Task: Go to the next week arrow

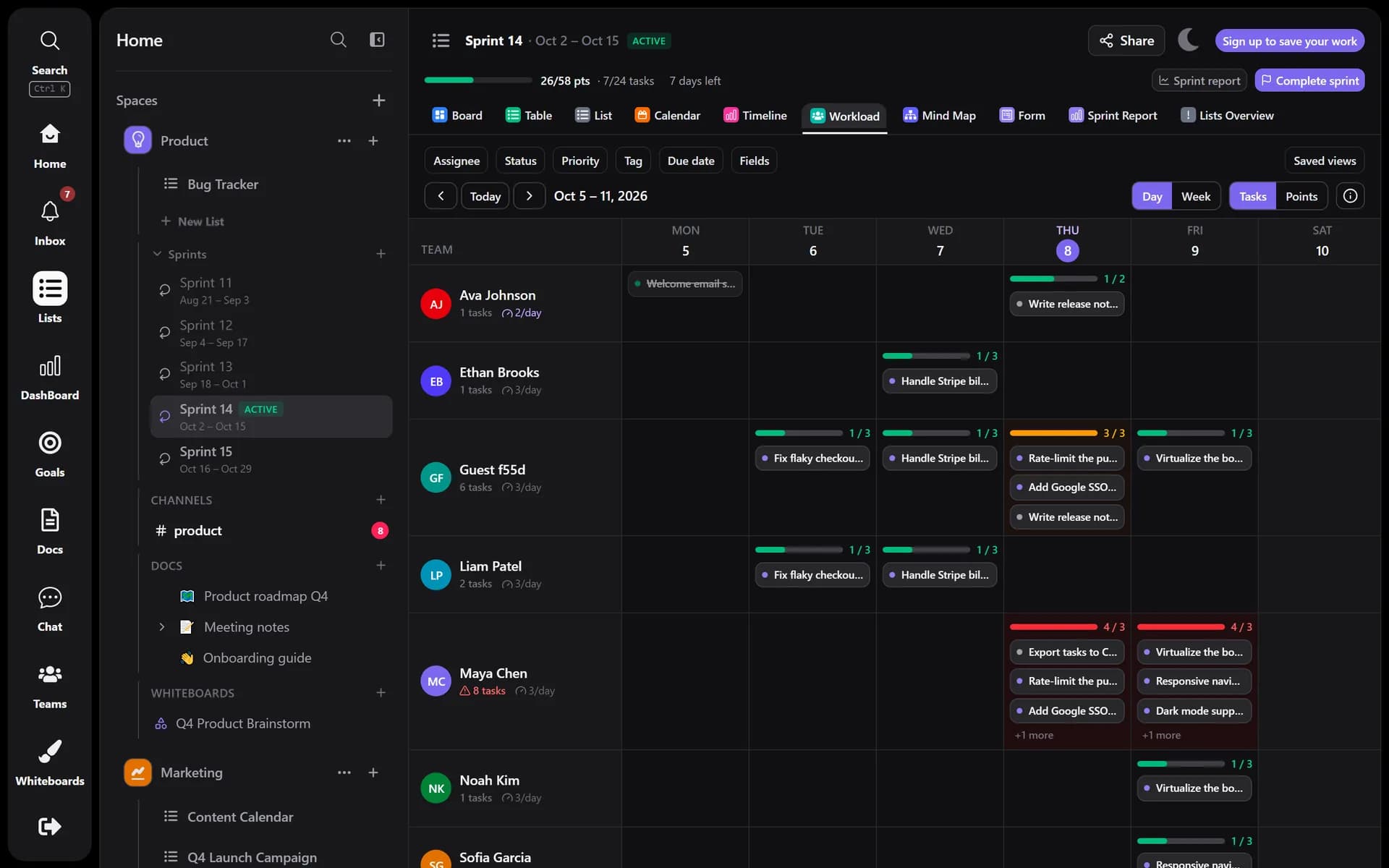Action: [x=529, y=196]
